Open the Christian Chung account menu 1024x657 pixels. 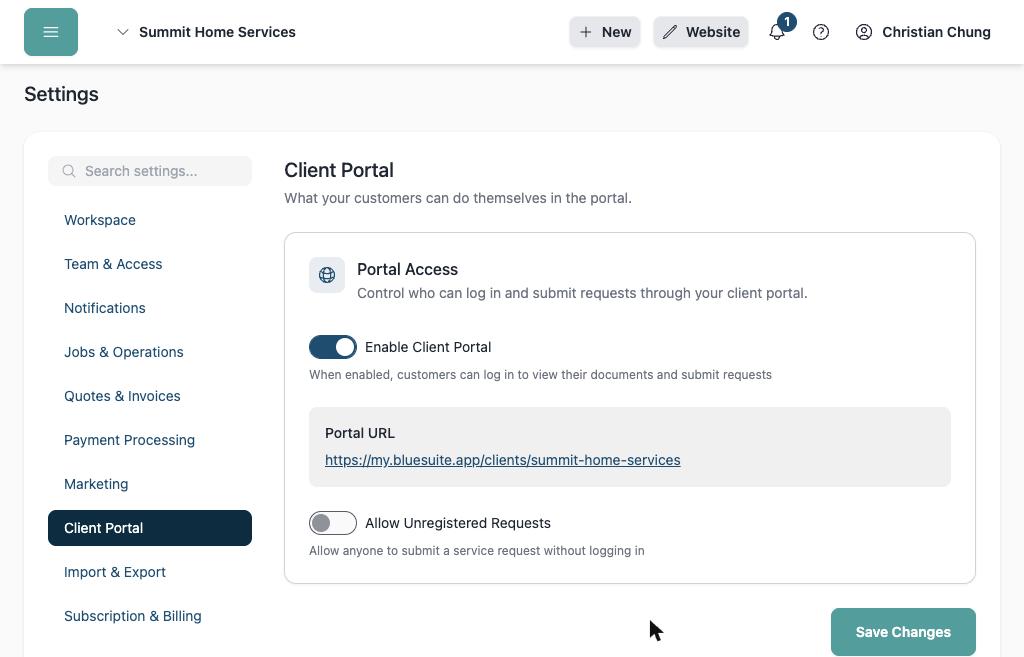(x=923, y=32)
